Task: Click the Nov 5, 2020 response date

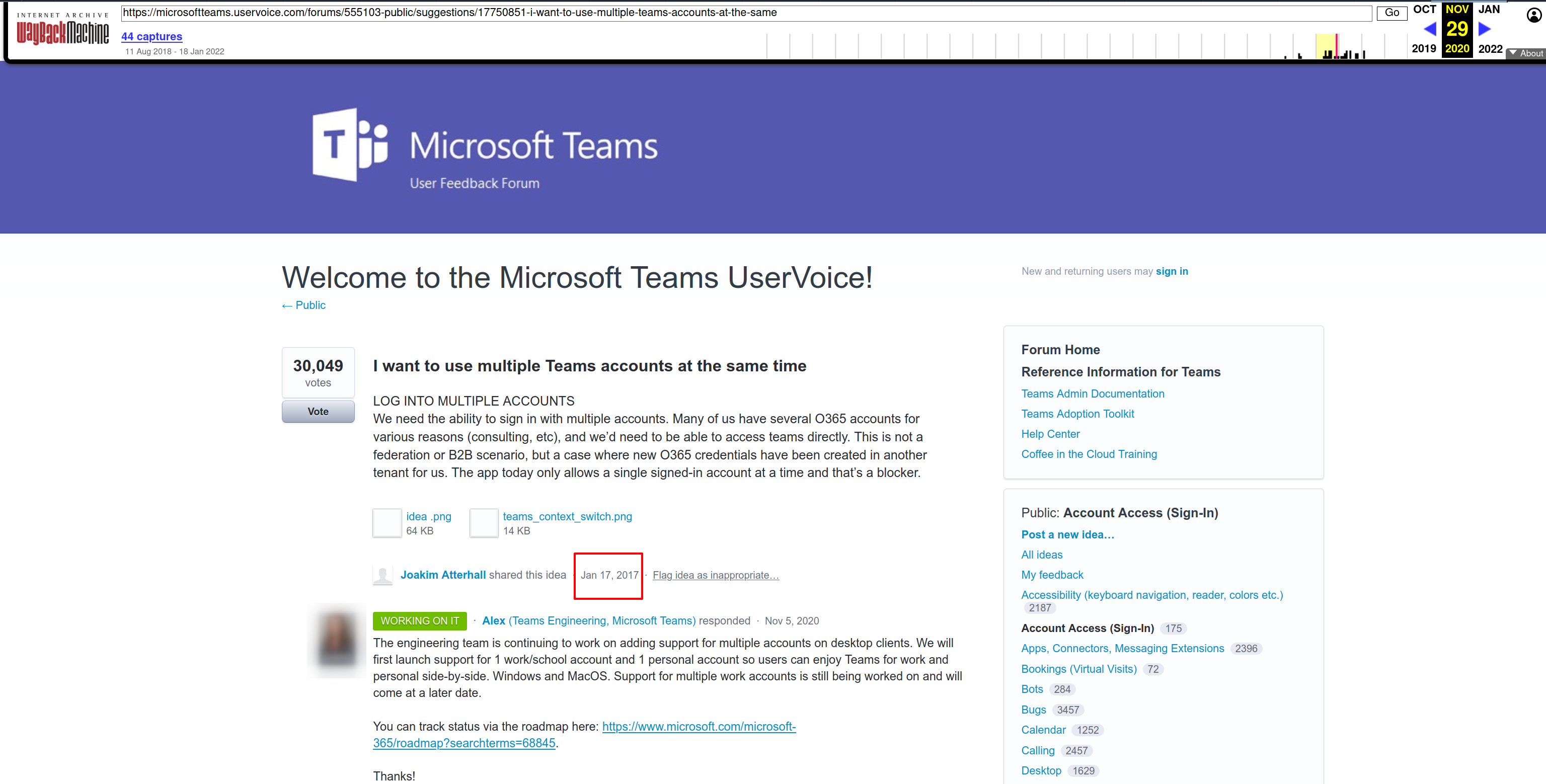Action: pos(792,621)
